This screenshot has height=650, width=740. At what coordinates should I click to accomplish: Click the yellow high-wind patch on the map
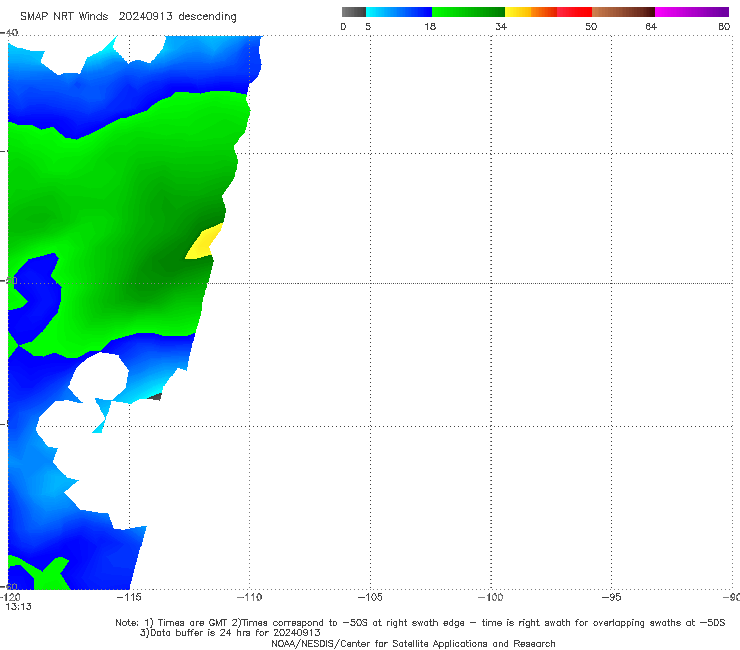(203, 242)
